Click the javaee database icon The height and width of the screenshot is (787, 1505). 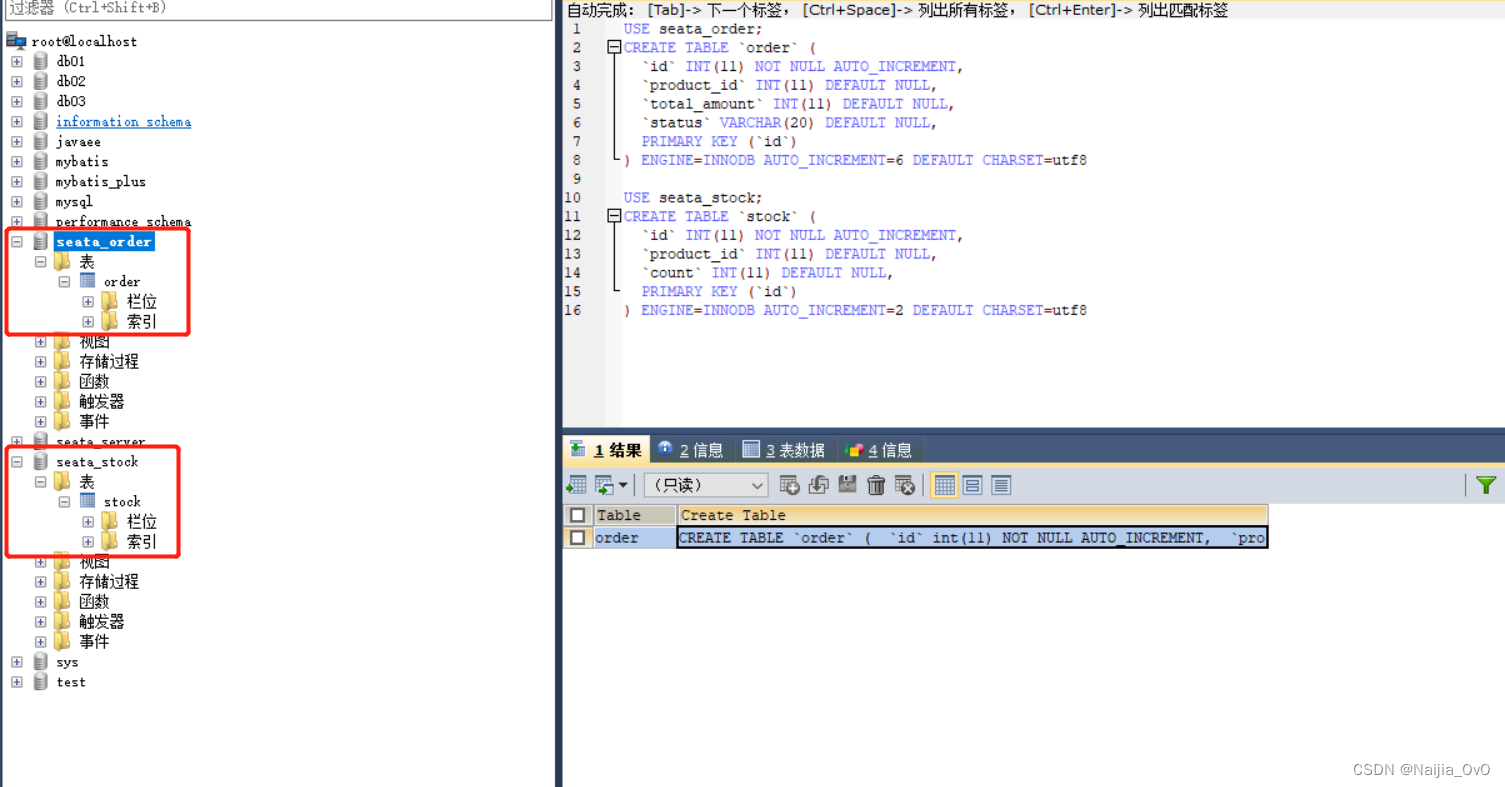click(x=41, y=141)
